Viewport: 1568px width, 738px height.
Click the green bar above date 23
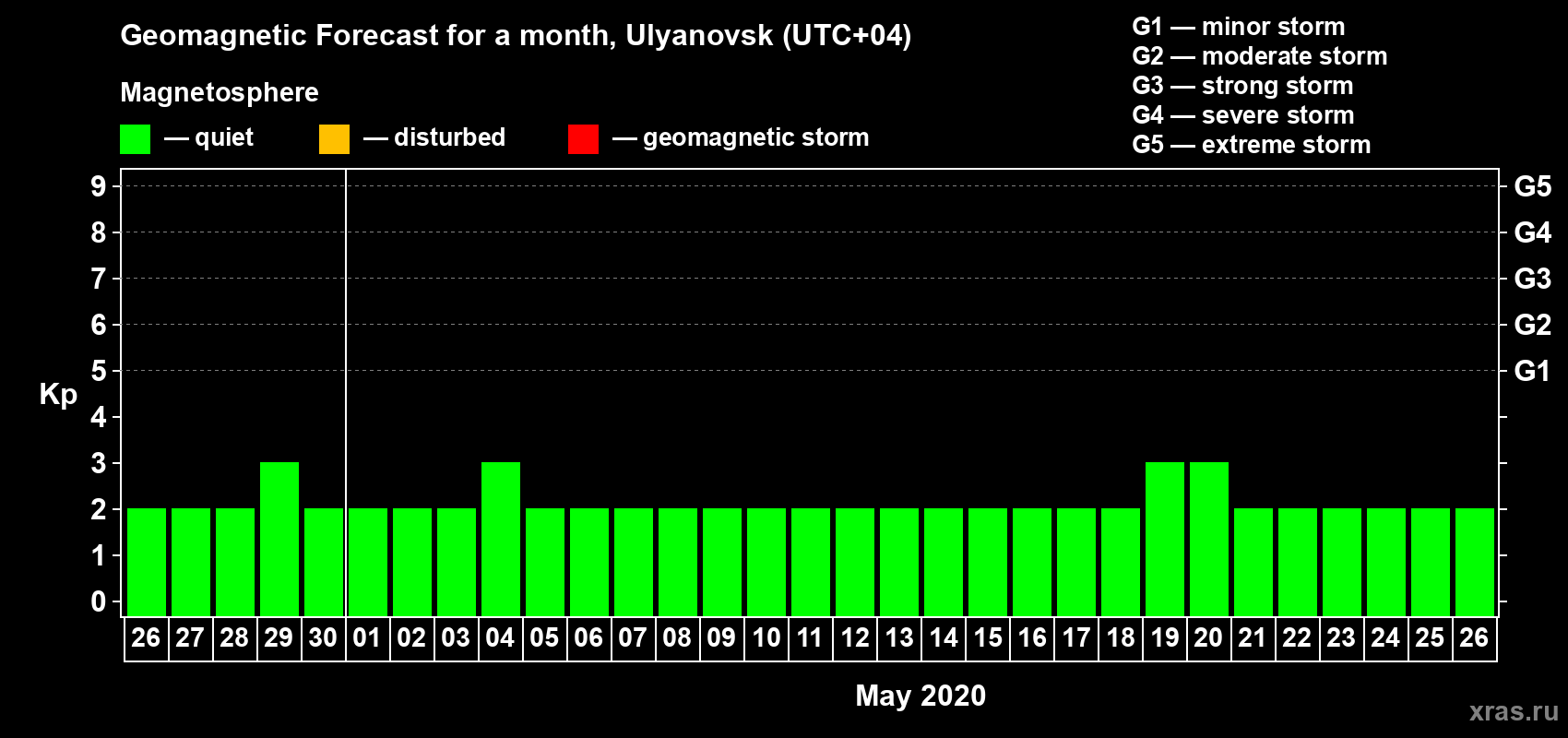click(1342, 562)
